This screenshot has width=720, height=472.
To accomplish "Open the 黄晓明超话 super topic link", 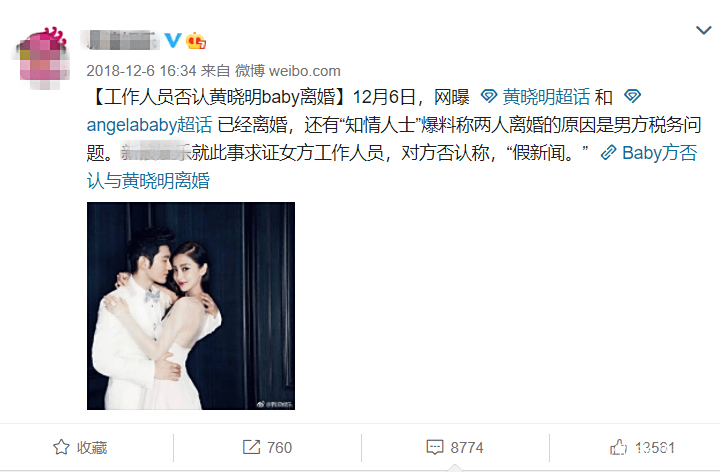I will pos(546,97).
